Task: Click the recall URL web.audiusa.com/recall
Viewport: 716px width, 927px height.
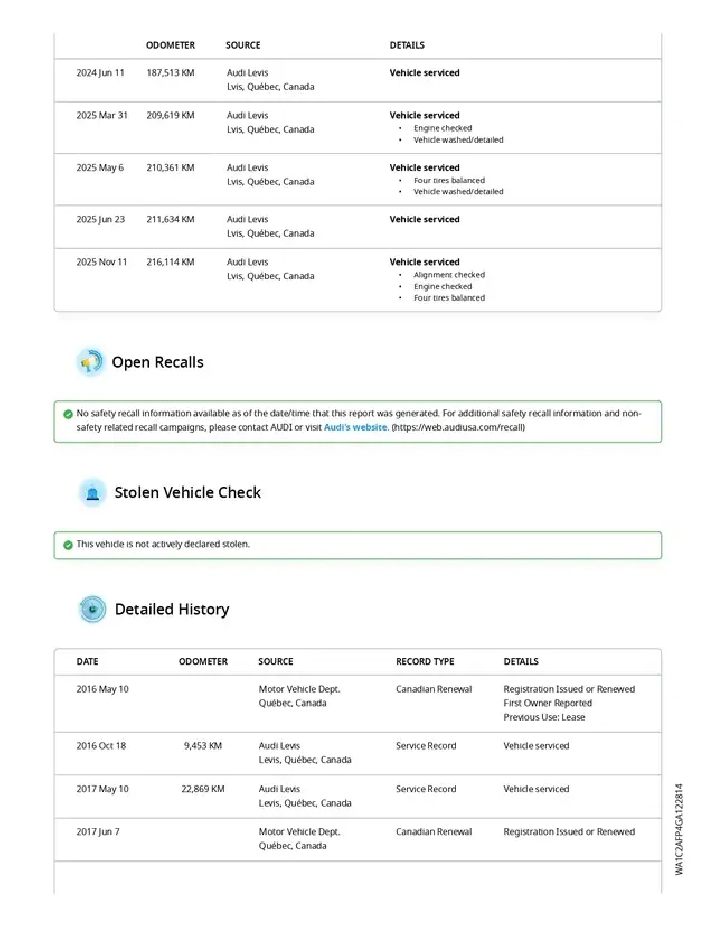Action: (458, 427)
